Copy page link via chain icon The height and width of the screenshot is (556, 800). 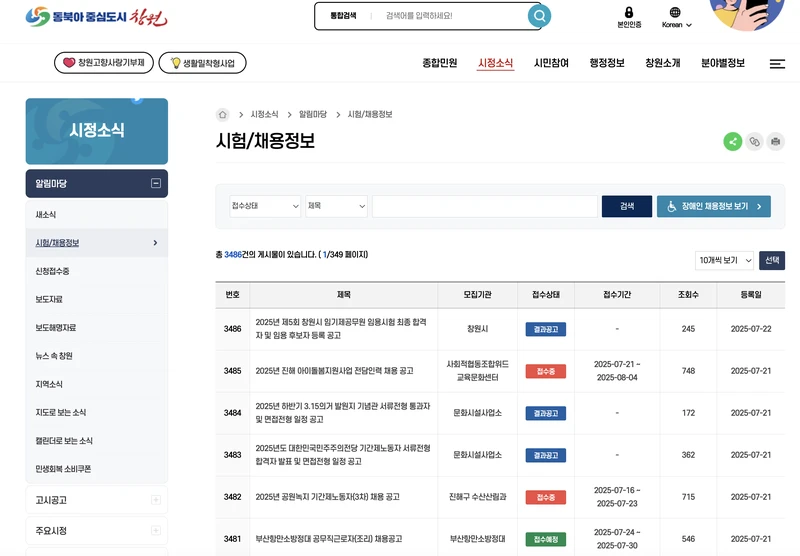[754, 141]
